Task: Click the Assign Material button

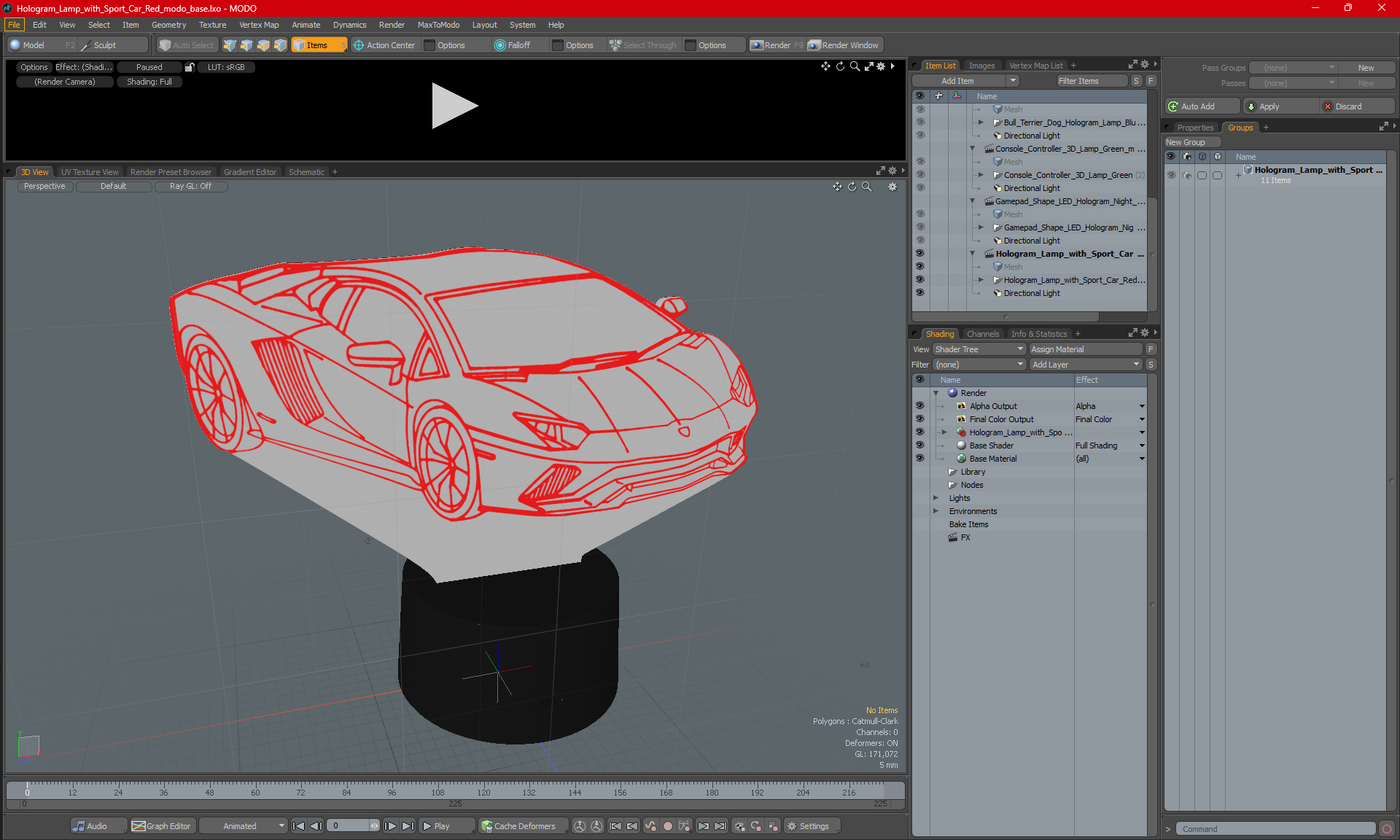Action: point(1084,349)
